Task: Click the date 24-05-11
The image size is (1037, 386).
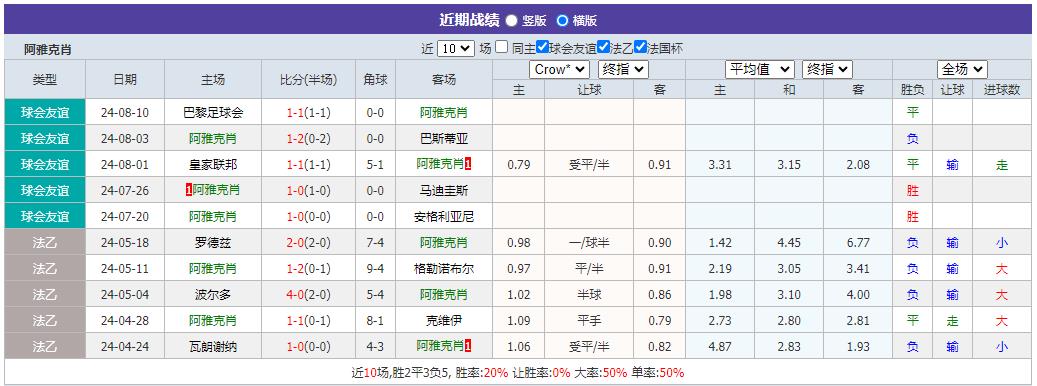Action: pyautogui.click(x=125, y=269)
